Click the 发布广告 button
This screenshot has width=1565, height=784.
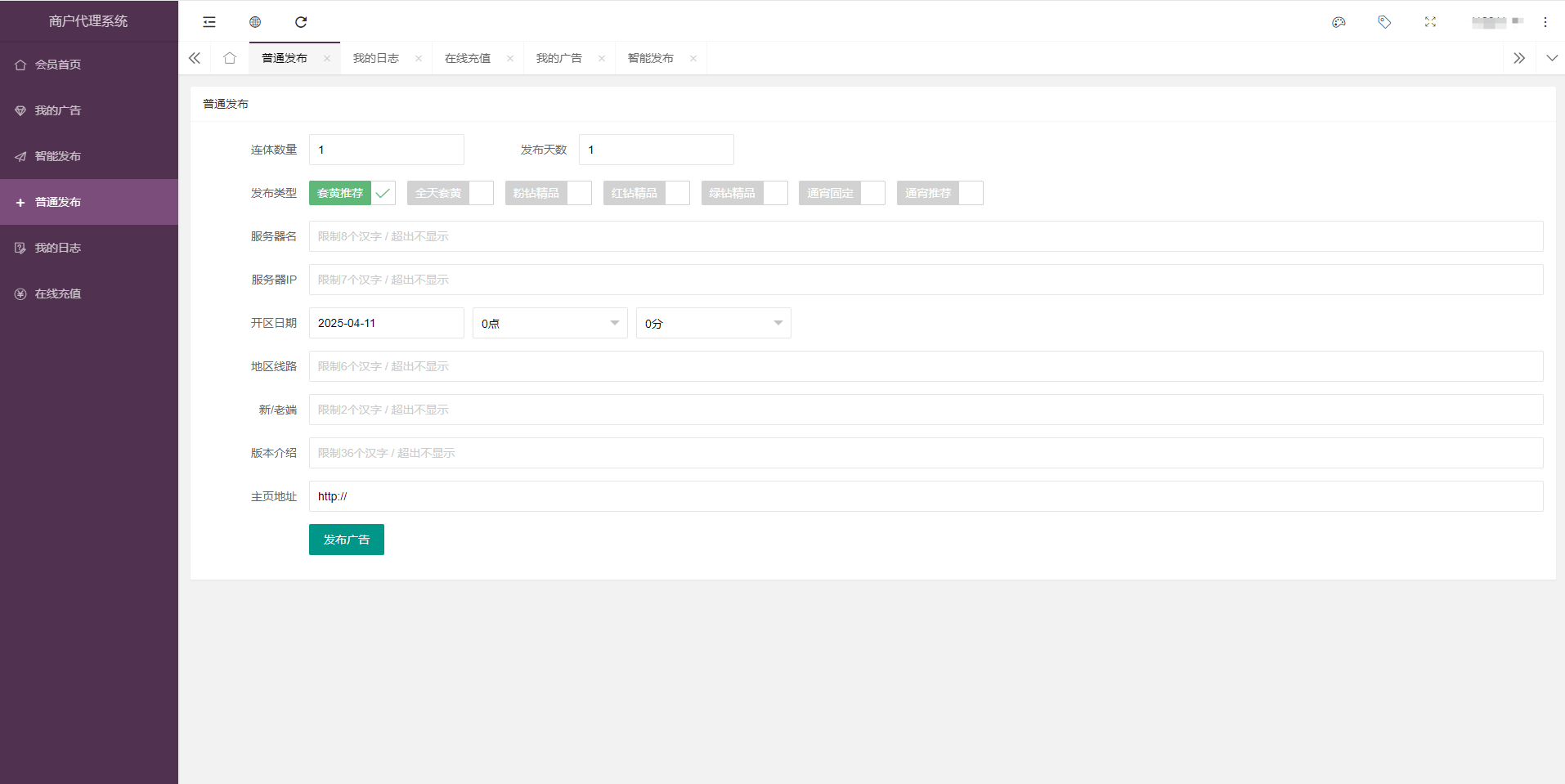point(346,540)
